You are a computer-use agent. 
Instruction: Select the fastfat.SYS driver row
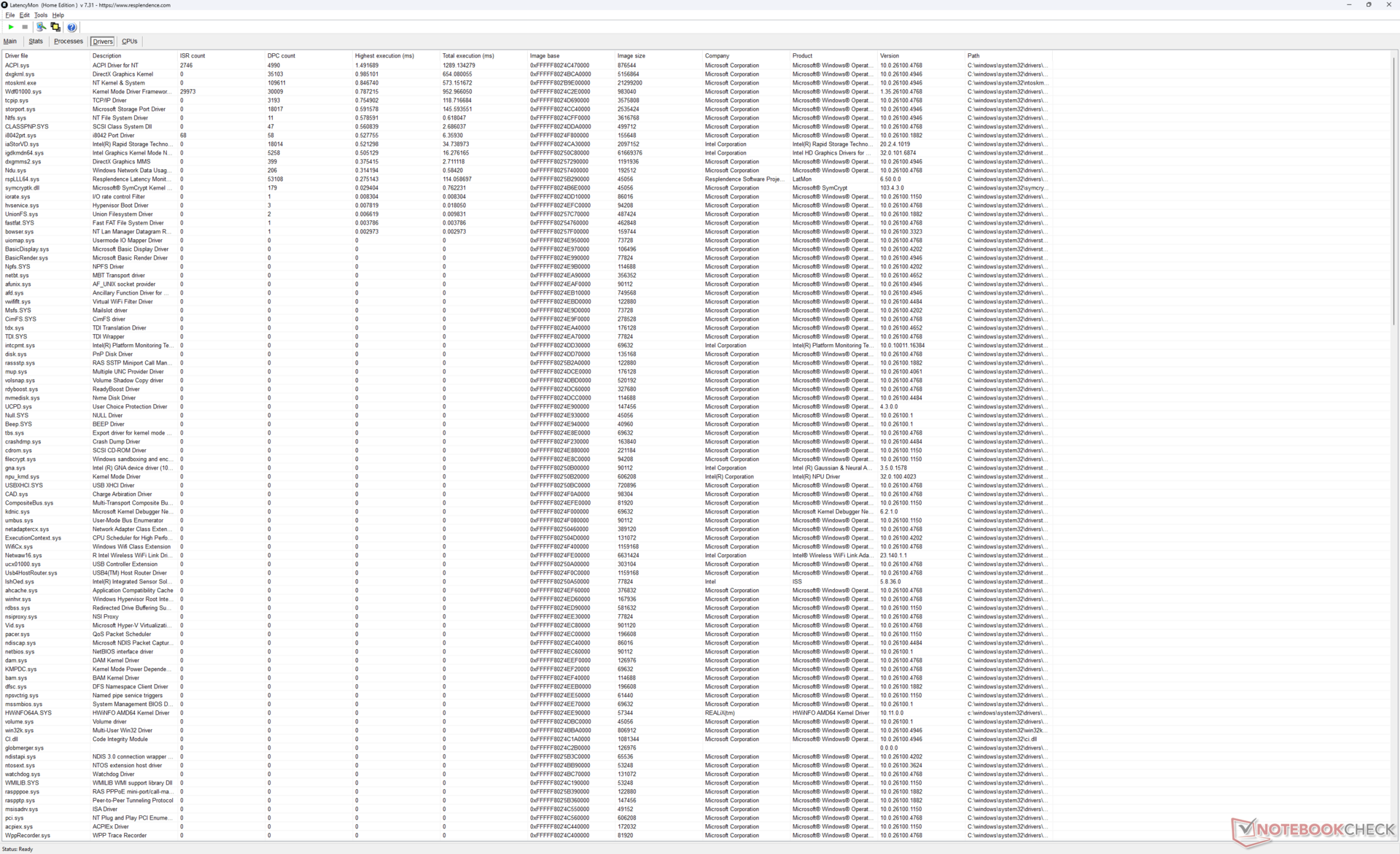pos(526,223)
